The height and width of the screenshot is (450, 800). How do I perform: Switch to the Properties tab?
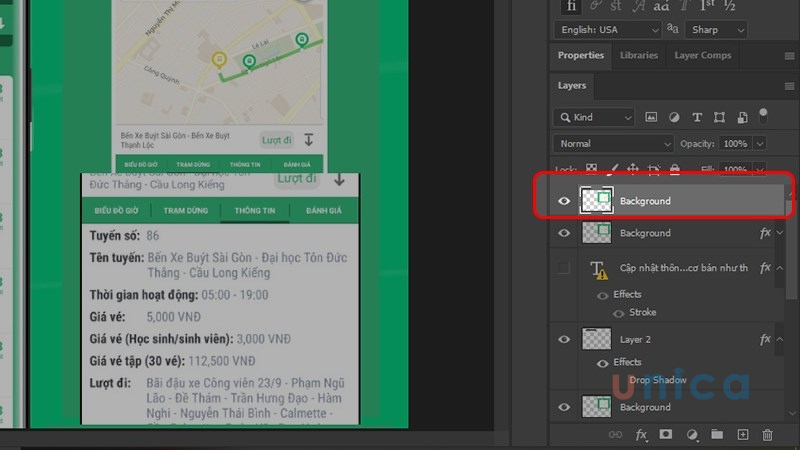pos(581,55)
